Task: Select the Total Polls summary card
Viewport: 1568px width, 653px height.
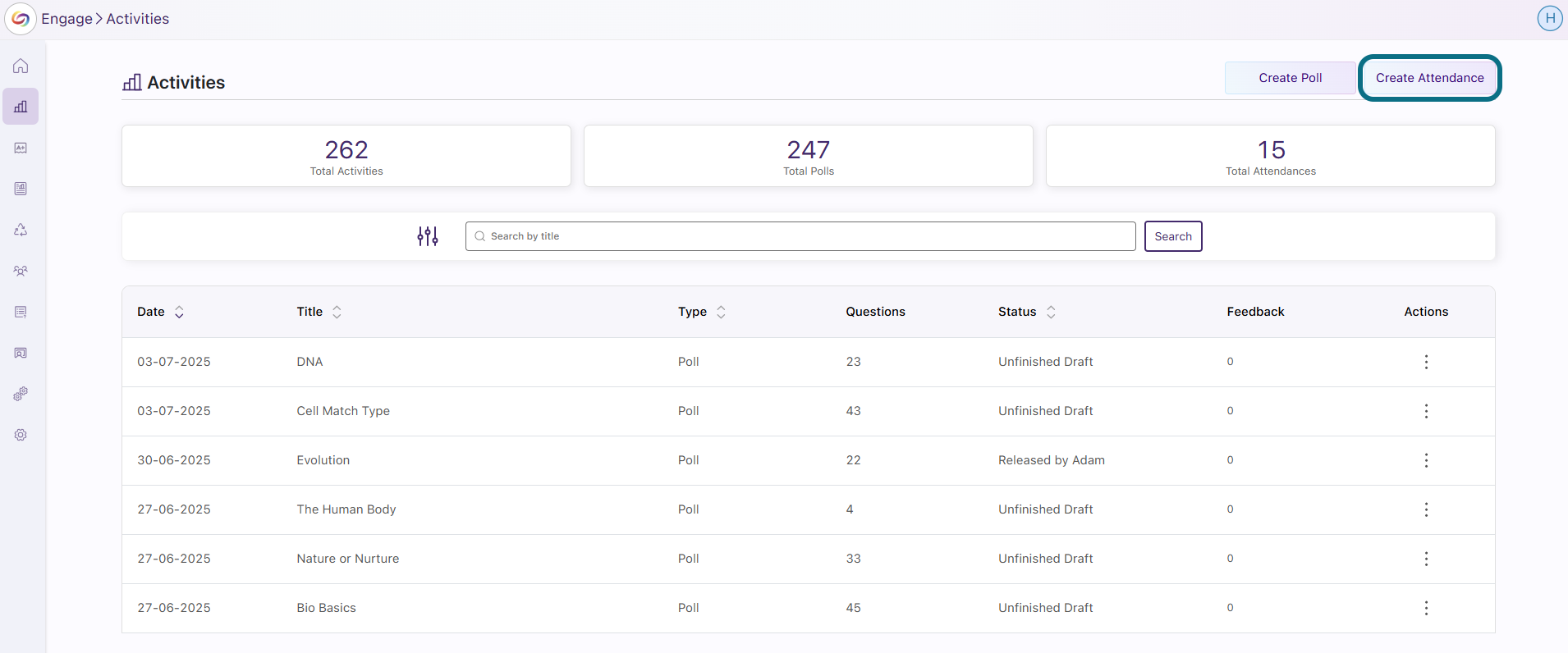Action: (809, 156)
